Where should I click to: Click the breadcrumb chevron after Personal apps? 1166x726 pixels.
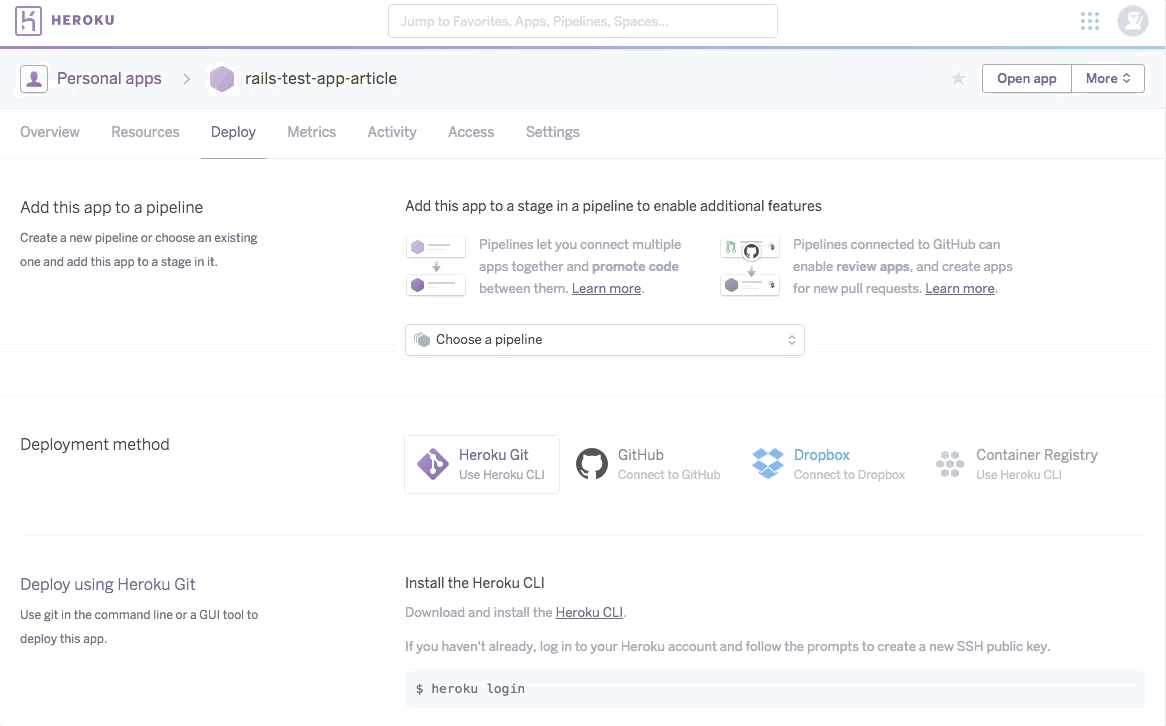(x=187, y=79)
